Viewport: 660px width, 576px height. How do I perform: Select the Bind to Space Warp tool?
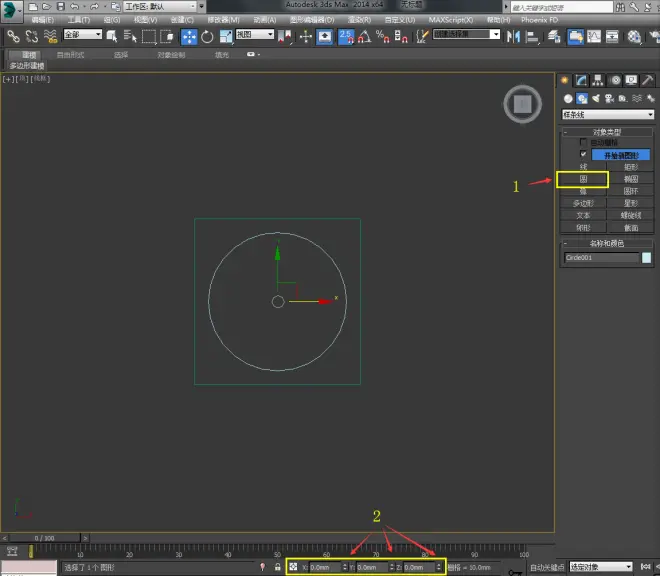(x=51, y=37)
